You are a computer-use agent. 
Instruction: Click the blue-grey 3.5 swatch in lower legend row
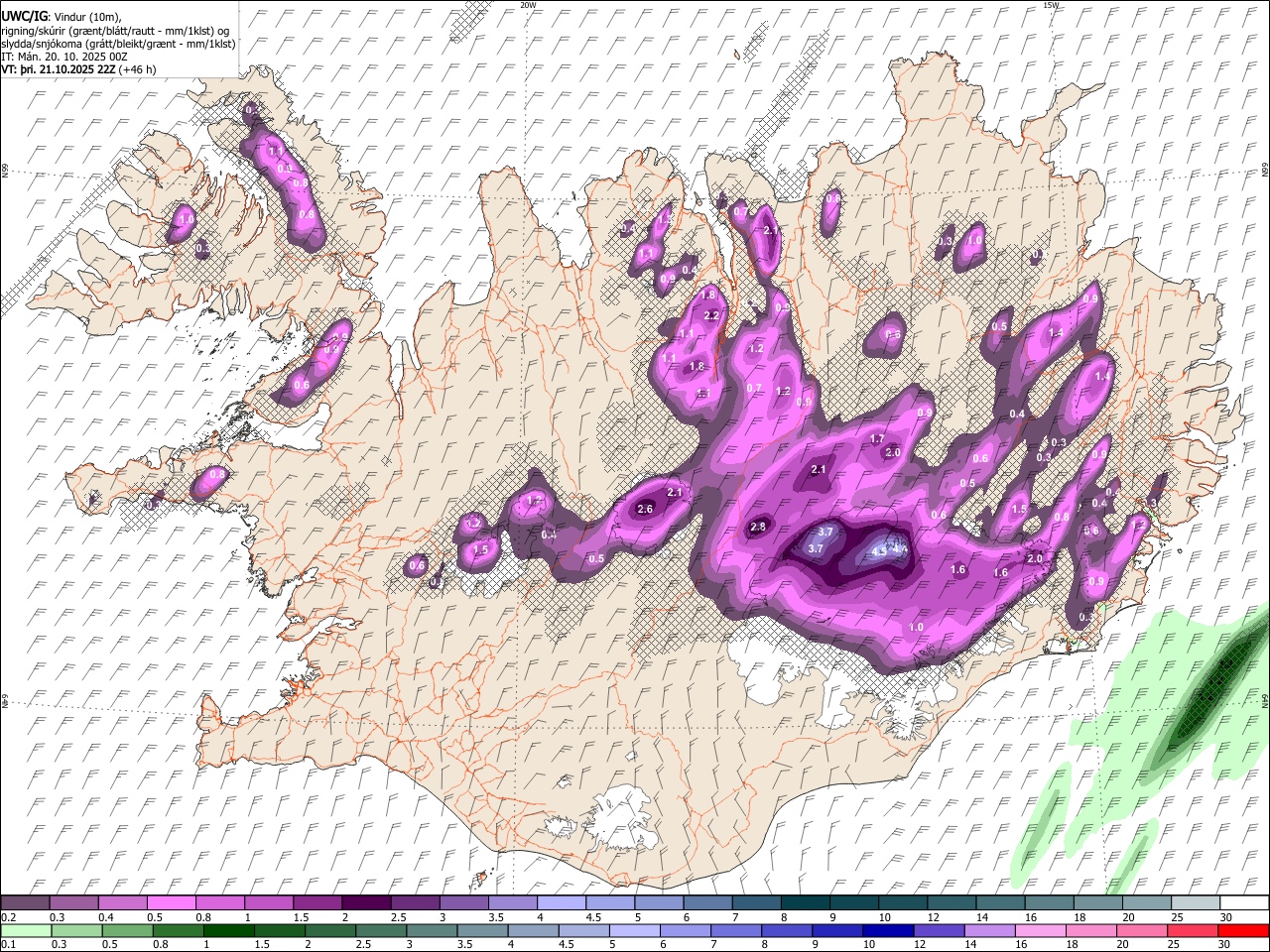click(483, 930)
